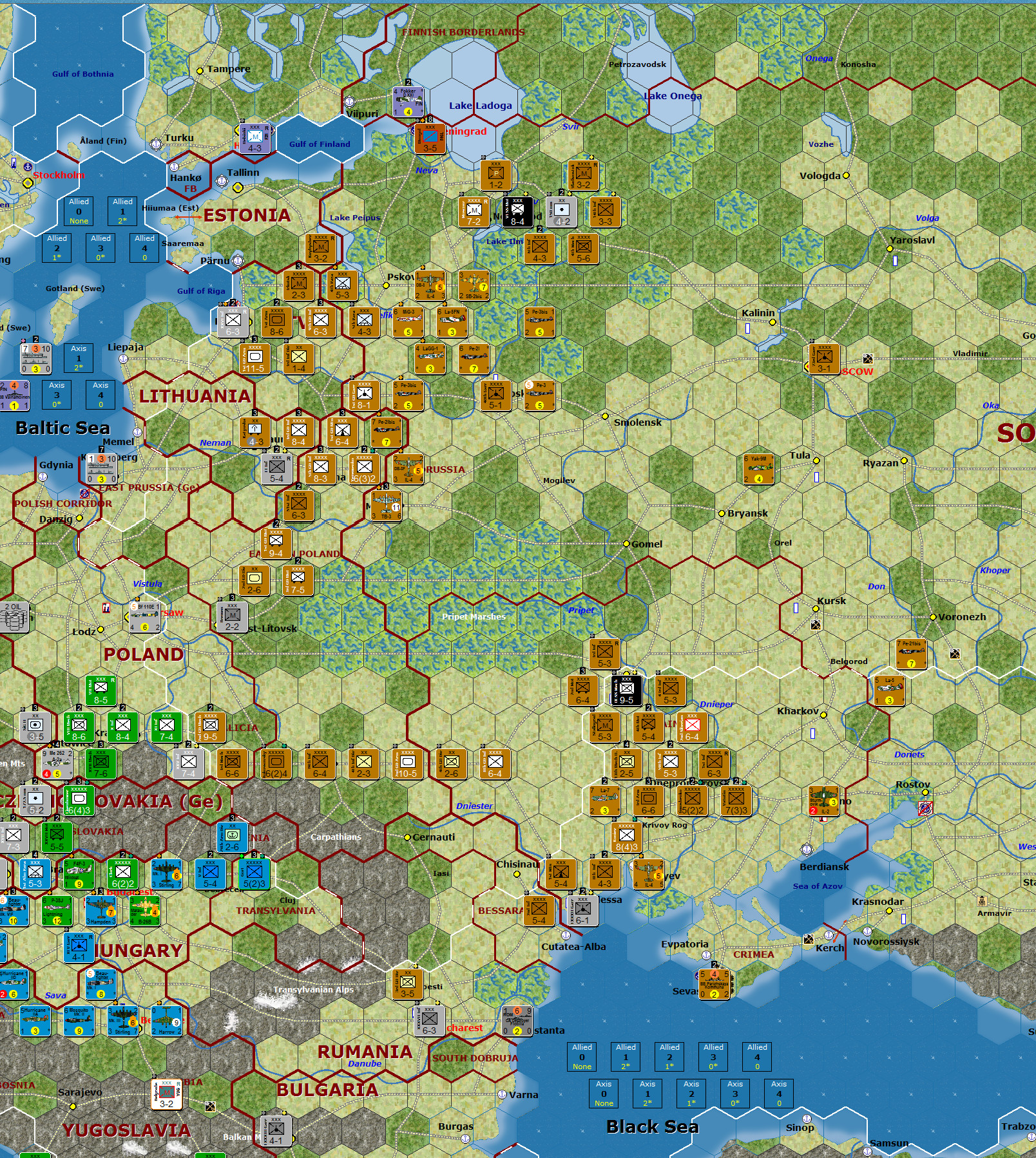The image size is (1036, 1158).
Task: Select the Finnish 4-3 counter near Turku
Action: coord(255,138)
